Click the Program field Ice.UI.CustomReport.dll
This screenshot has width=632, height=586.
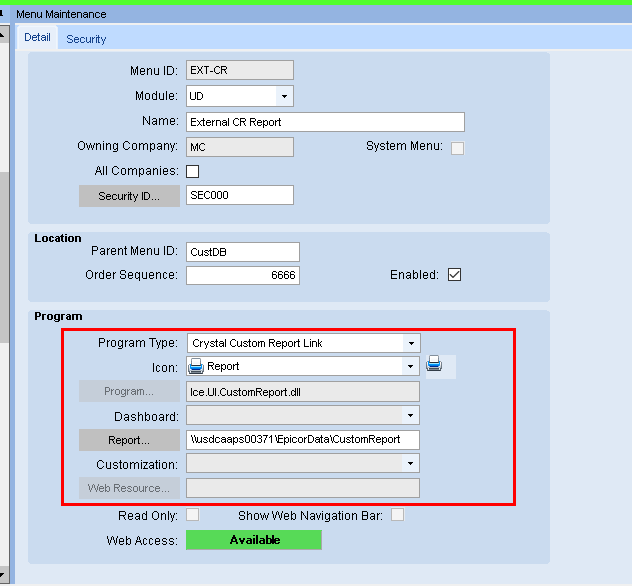point(303,392)
